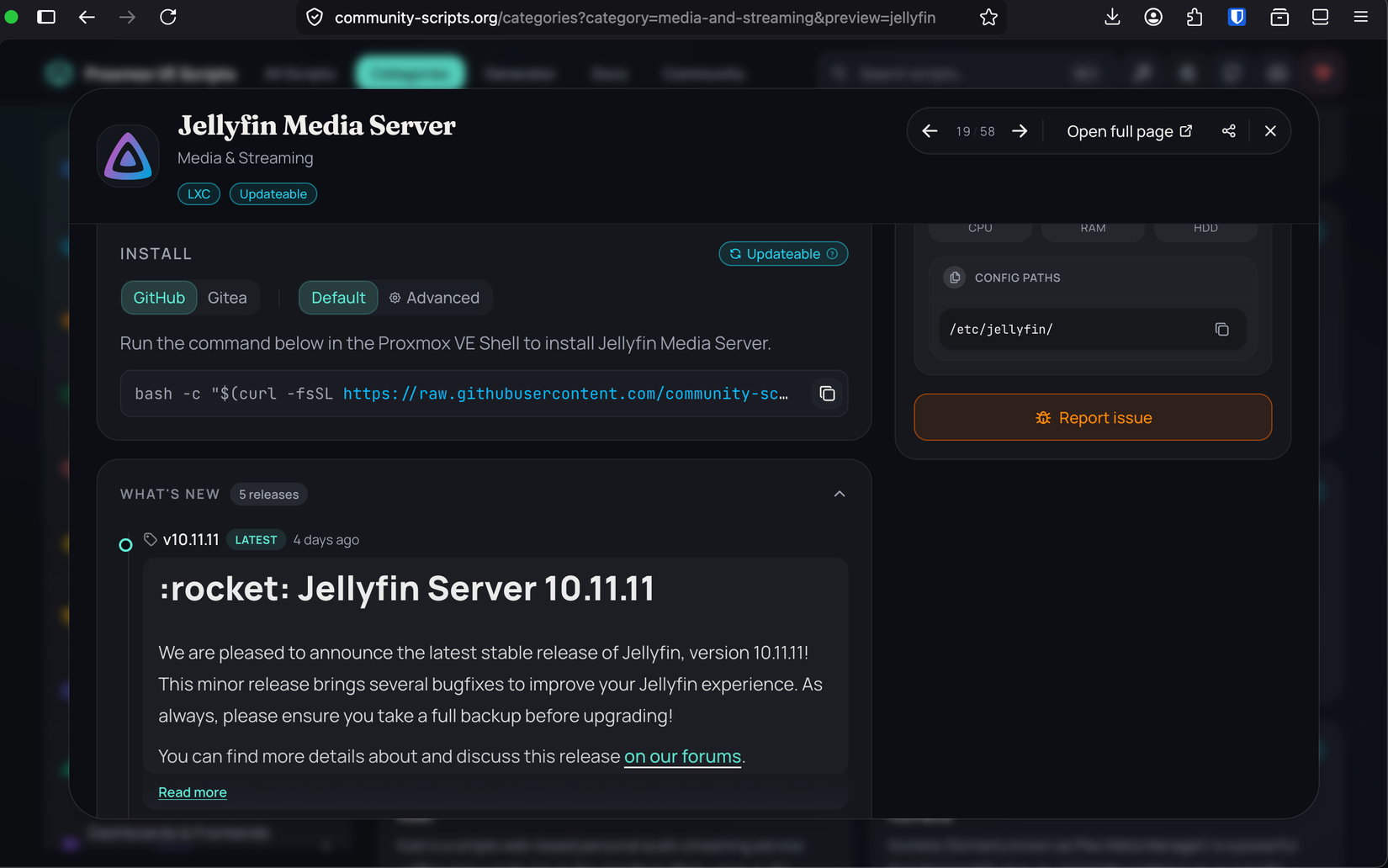Click the INSTALL section heading
This screenshot has width=1388, height=868.
(x=156, y=254)
